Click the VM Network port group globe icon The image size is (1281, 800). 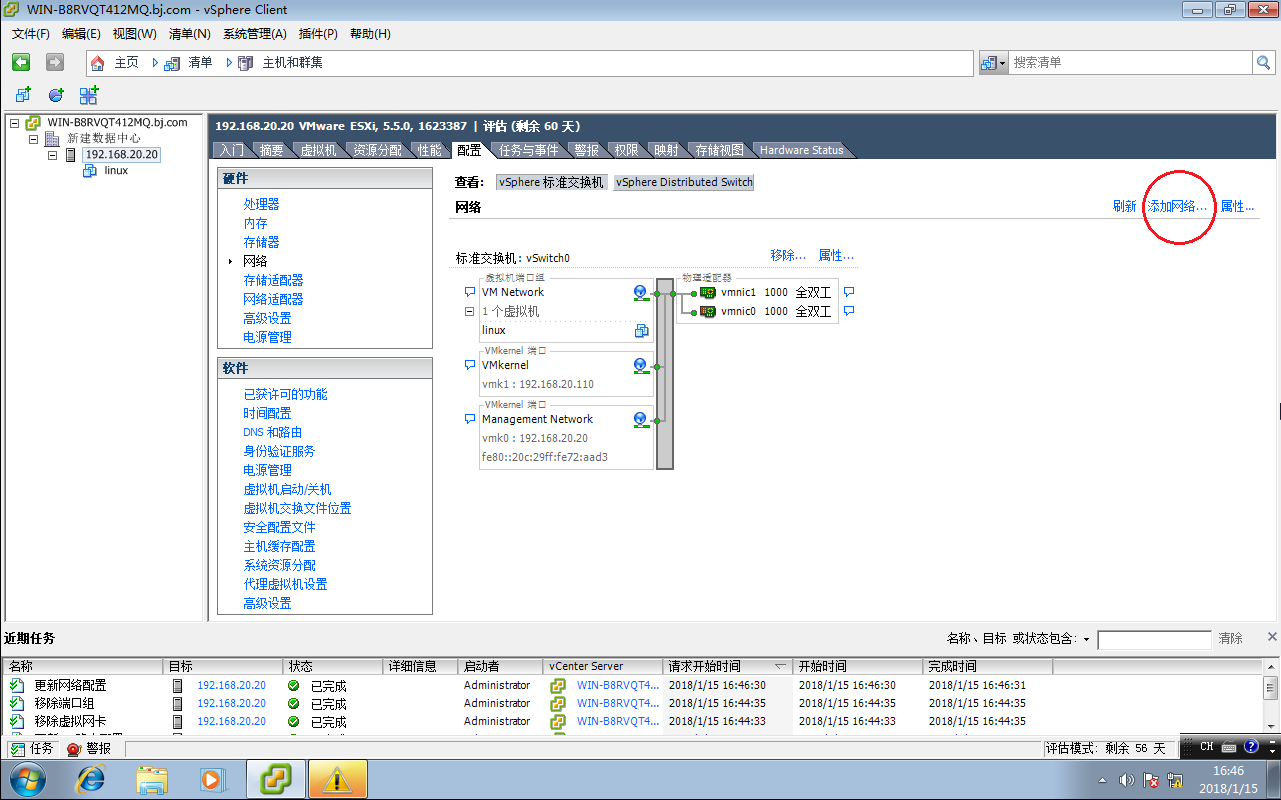click(x=641, y=293)
